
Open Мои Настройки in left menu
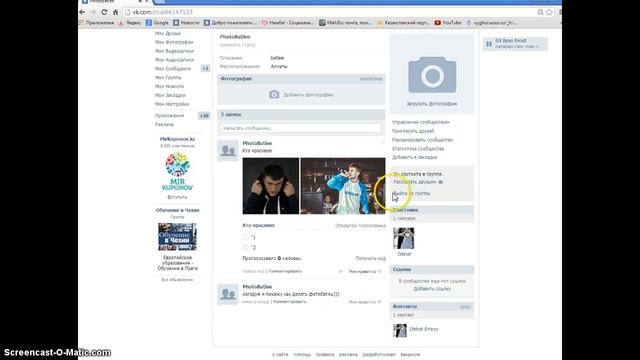172,104
